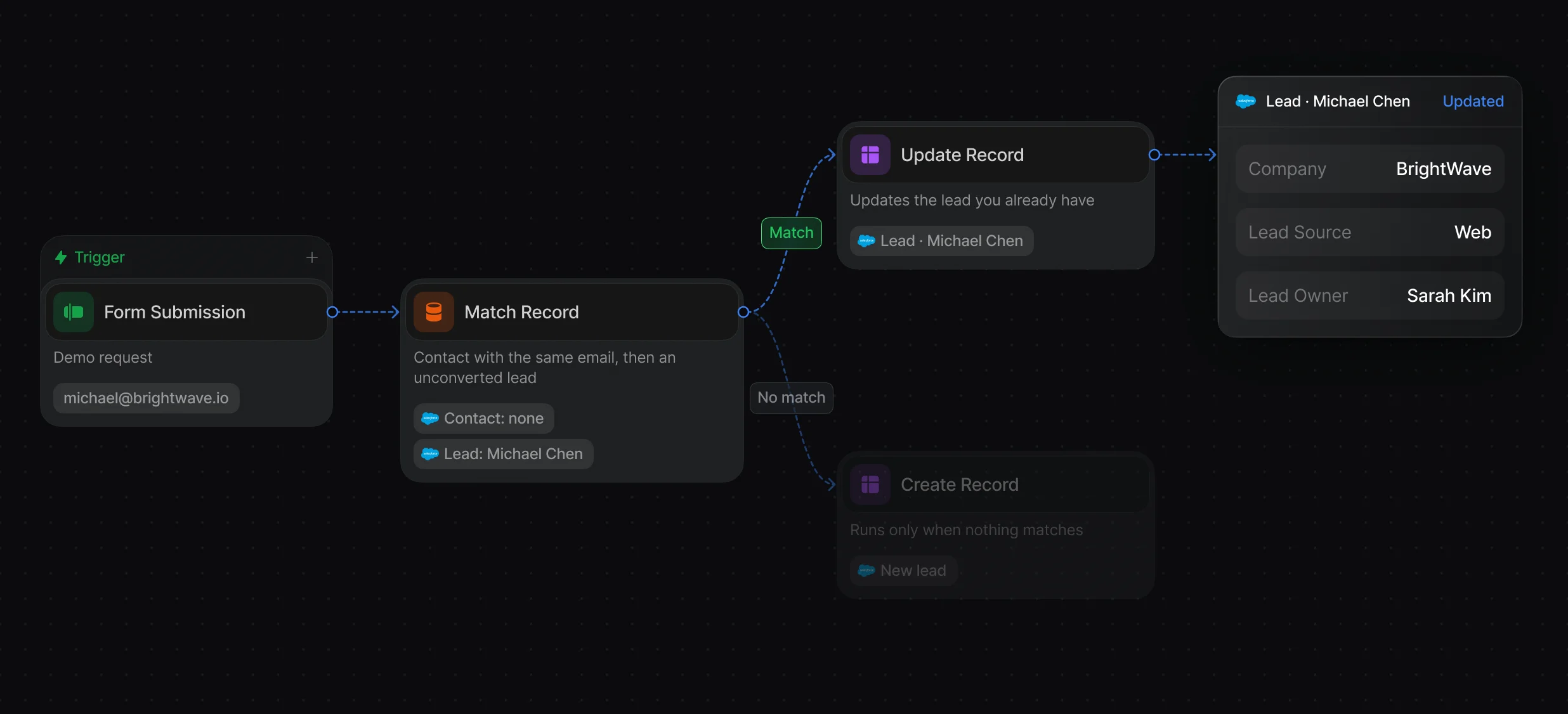Click the 'Contact with the same email' description
1568x714 pixels.
[544, 368]
